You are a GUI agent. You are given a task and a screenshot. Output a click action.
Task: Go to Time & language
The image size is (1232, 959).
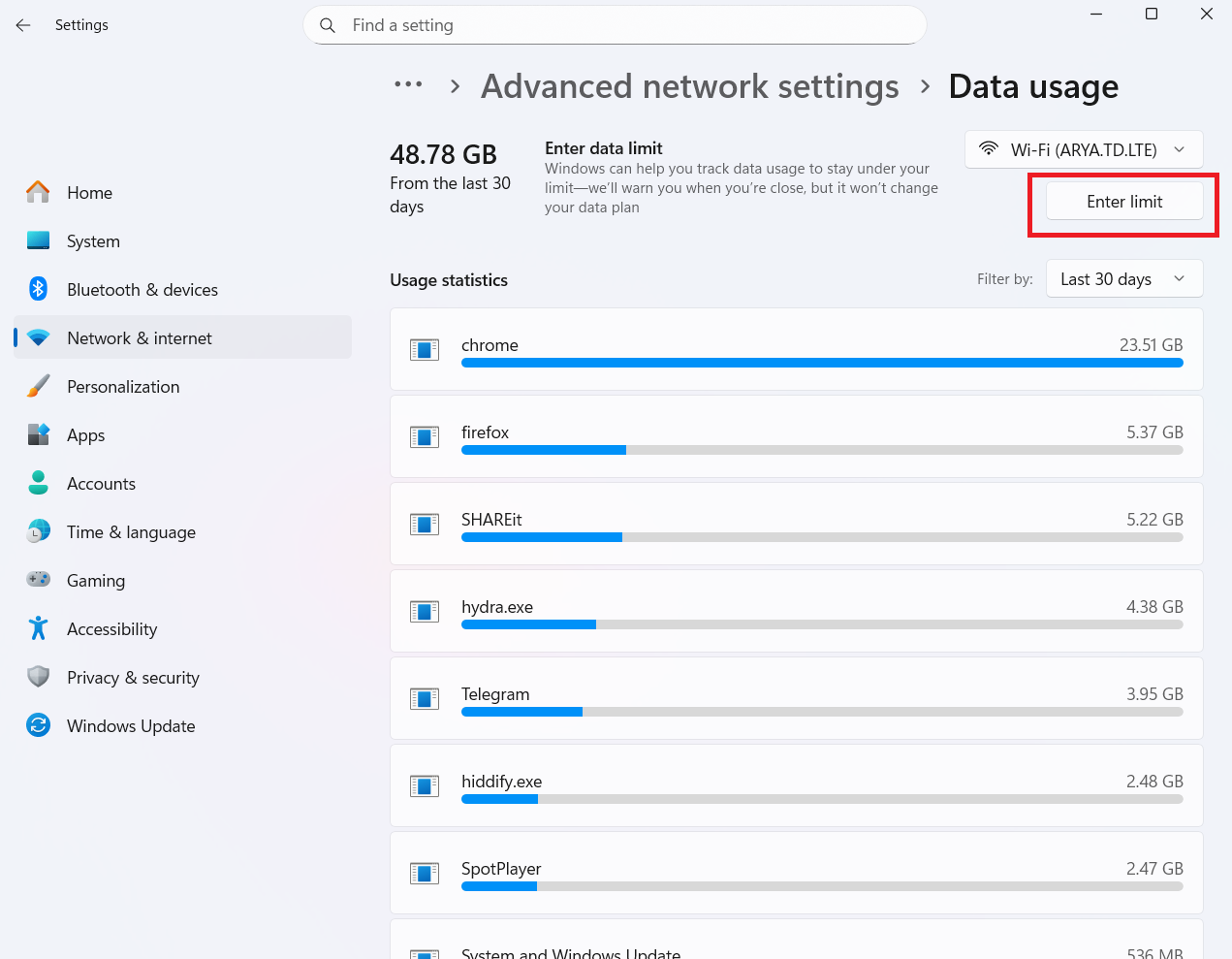tap(182, 531)
